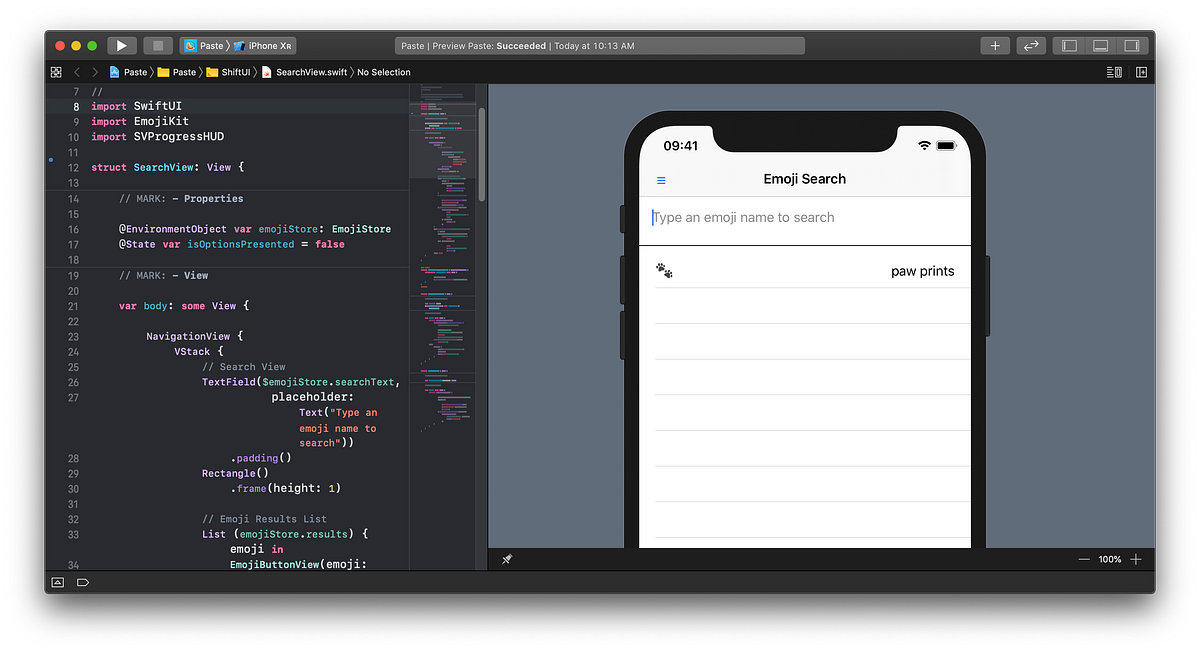Toggle the Debug area open
The height and width of the screenshot is (653, 1200).
1100,45
